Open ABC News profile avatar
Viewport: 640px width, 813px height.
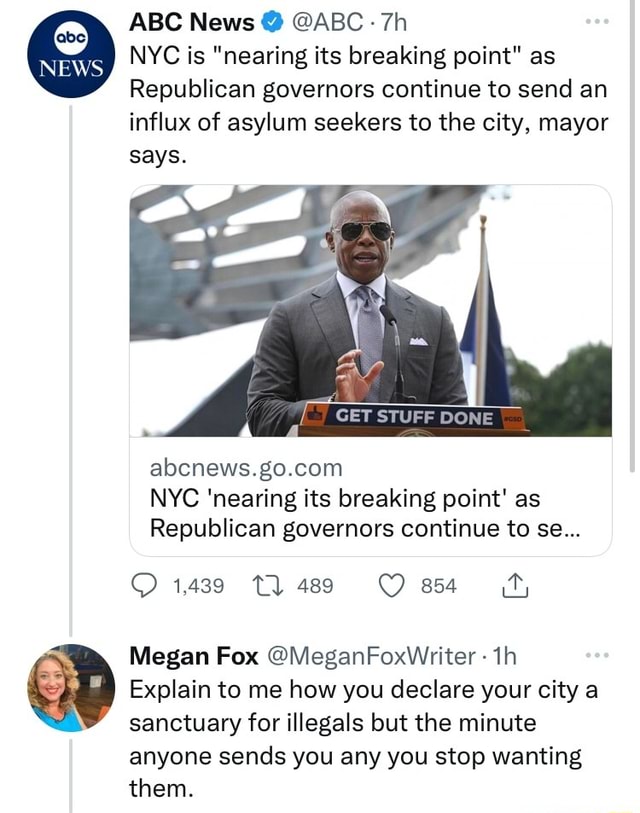coord(68,55)
